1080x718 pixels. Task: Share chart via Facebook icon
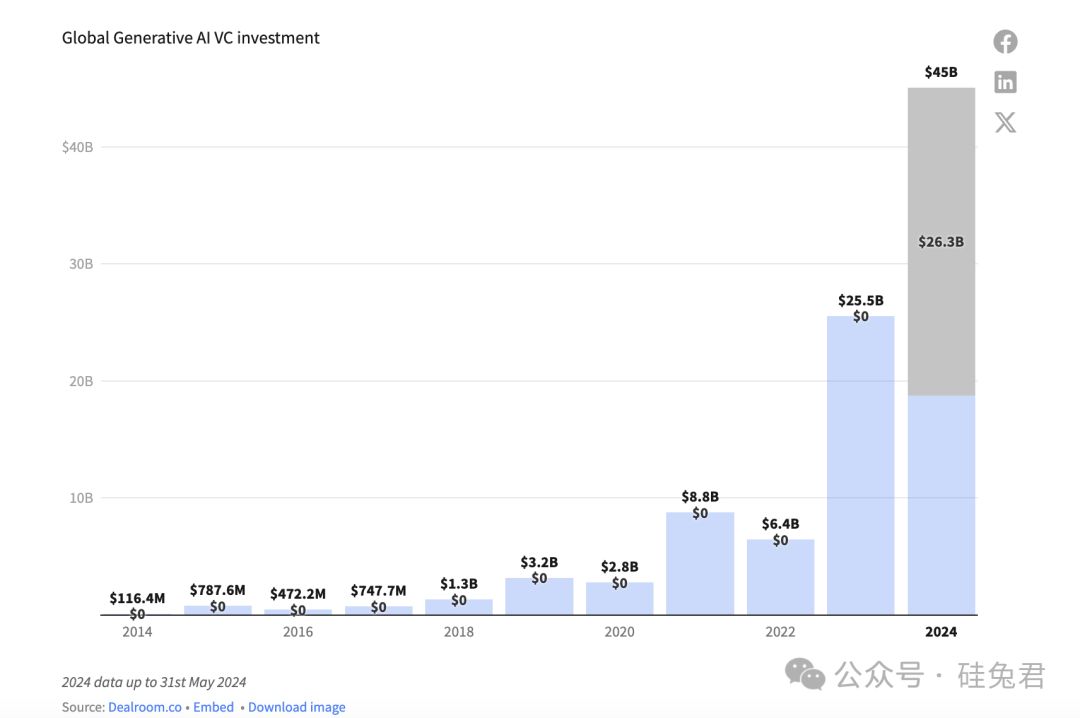1005,42
